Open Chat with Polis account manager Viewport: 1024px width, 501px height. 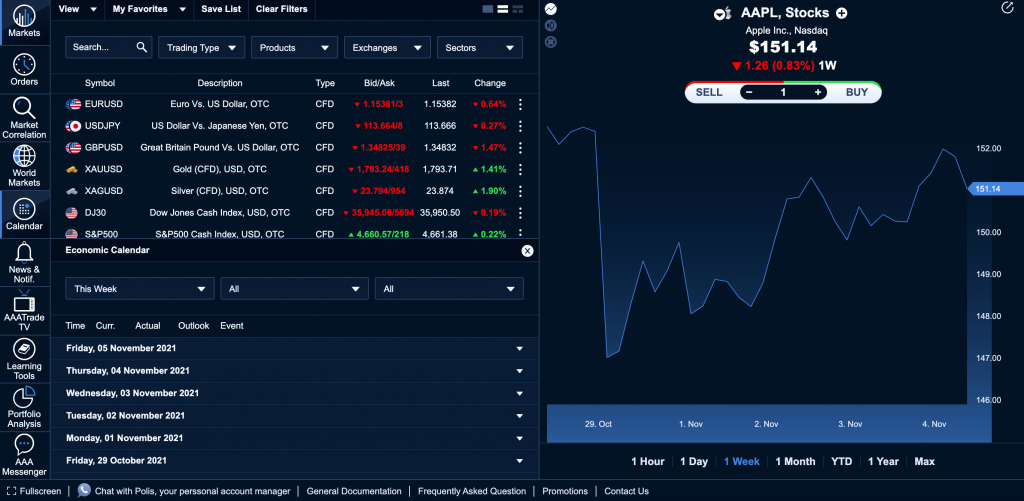click(184, 491)
